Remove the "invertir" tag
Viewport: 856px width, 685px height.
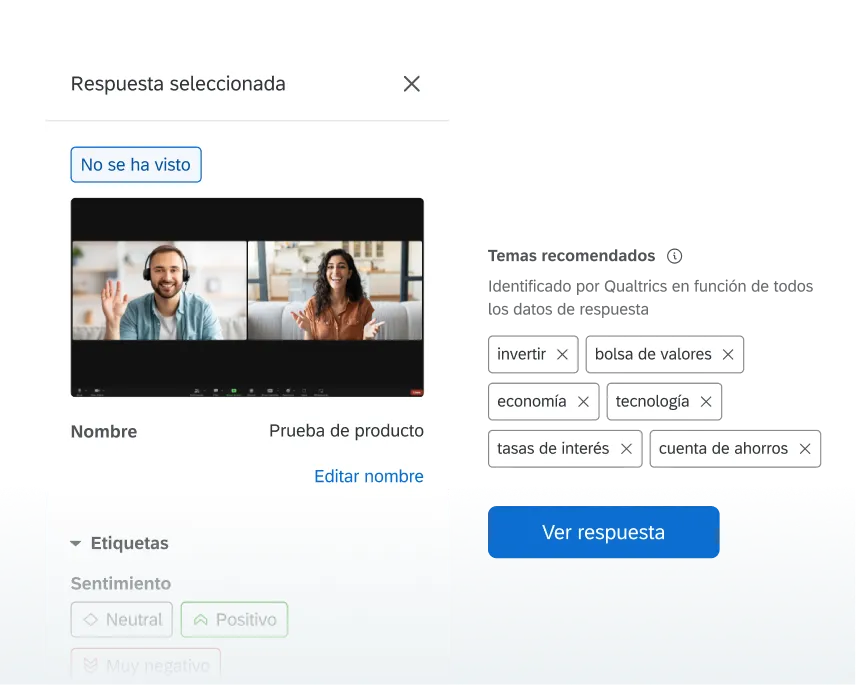tap(562, 353)
